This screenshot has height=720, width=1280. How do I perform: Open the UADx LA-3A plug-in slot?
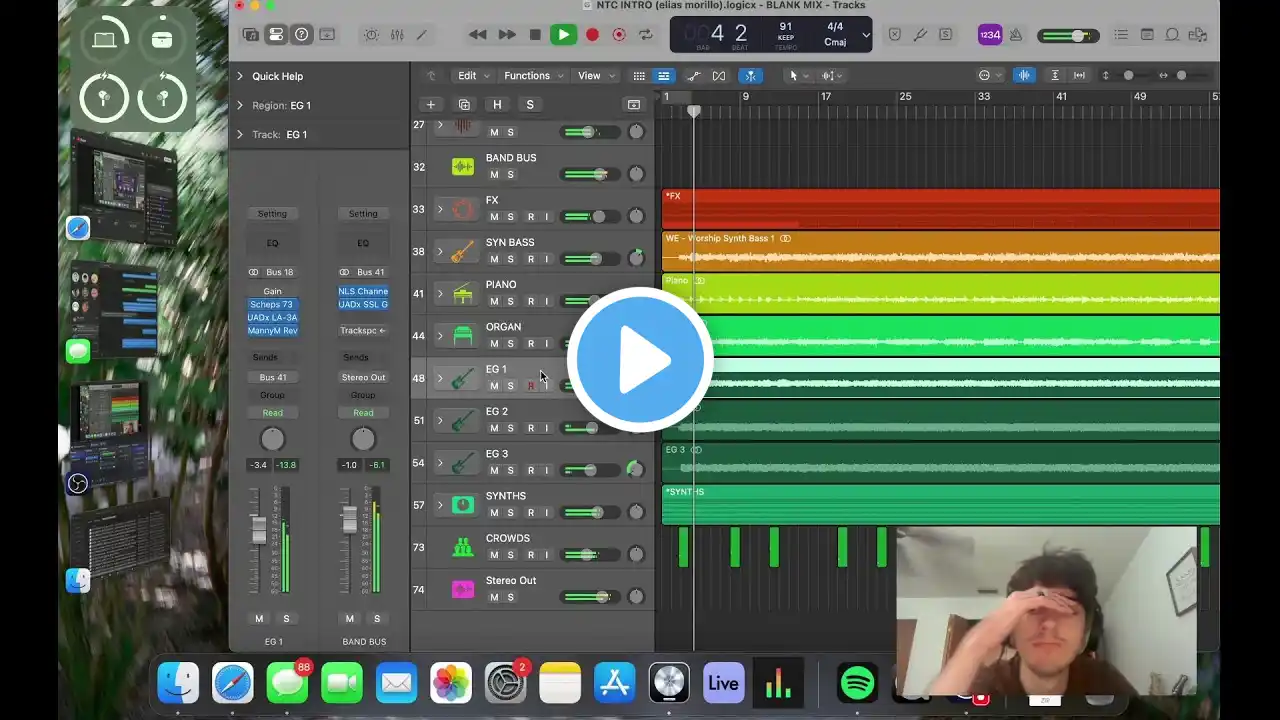[272, 317]
